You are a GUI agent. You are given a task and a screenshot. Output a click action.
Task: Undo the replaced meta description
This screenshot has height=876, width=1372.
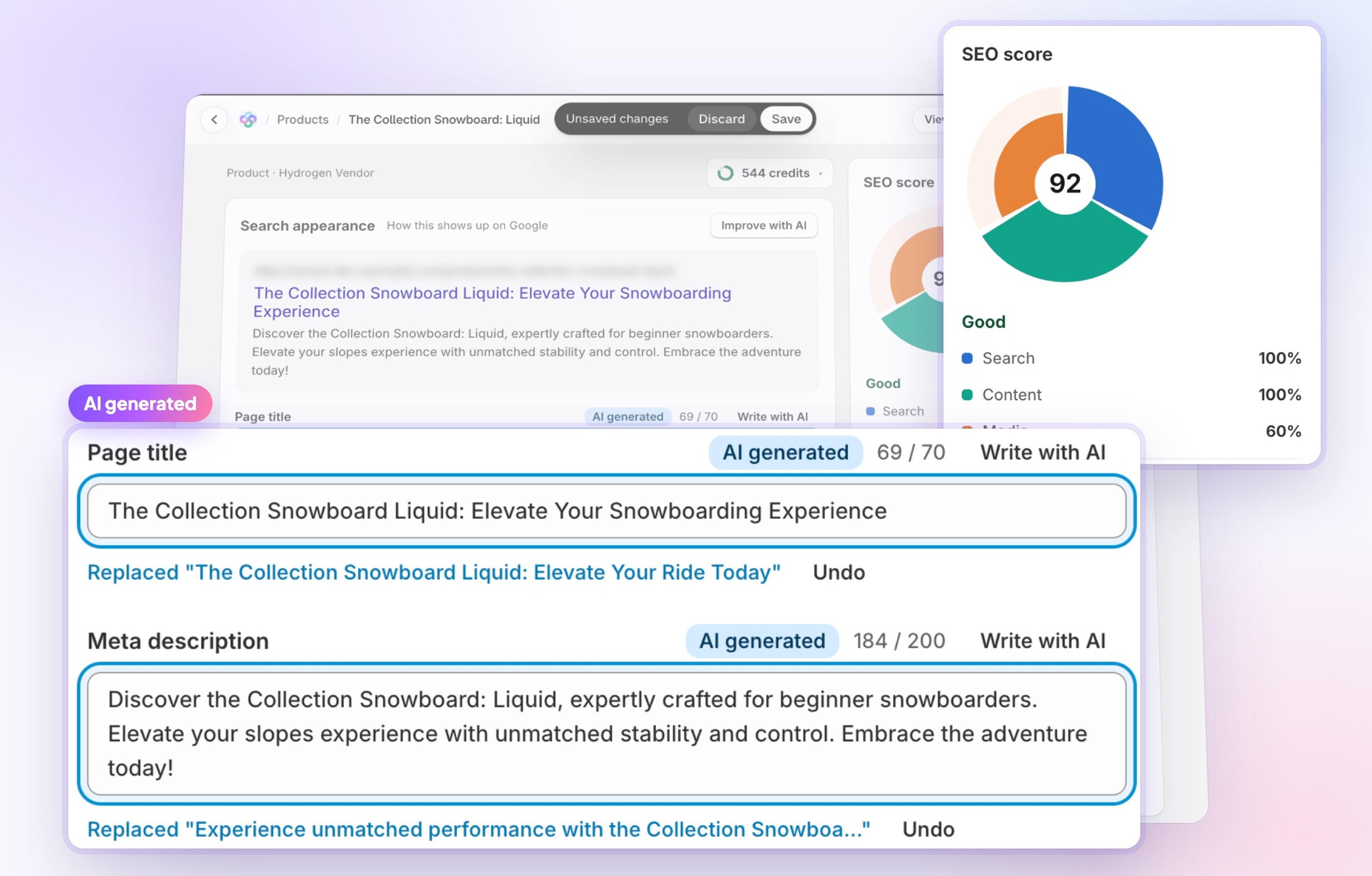click(x=928, y=829)
